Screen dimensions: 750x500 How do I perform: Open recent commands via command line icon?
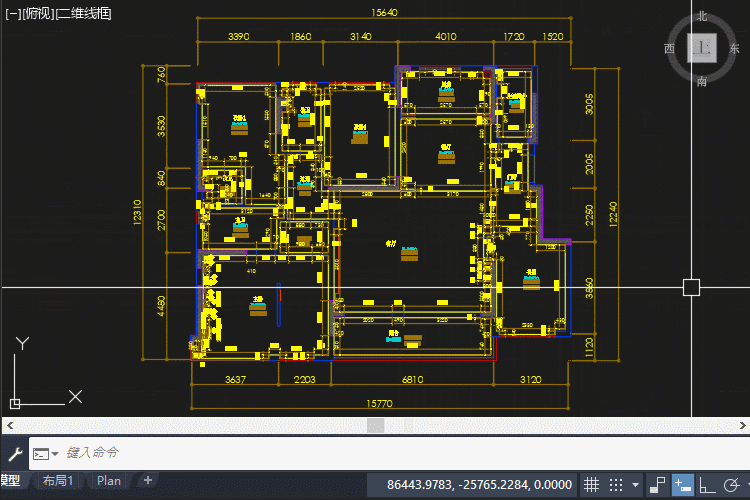point(45,454)
